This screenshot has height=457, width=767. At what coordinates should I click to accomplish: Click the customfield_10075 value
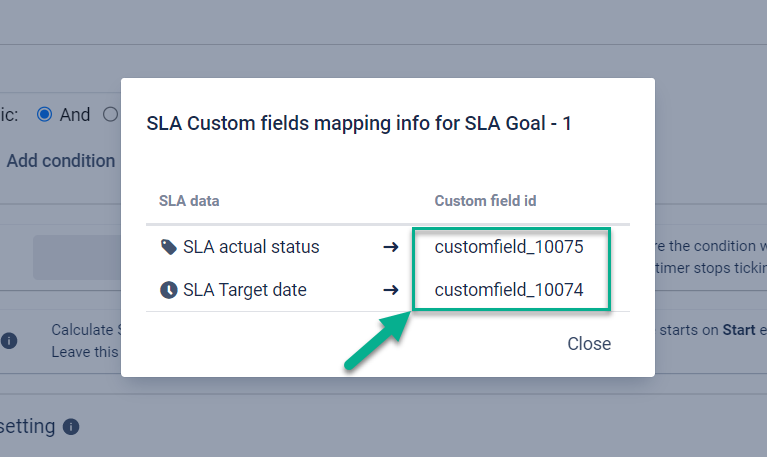point(508,247)
